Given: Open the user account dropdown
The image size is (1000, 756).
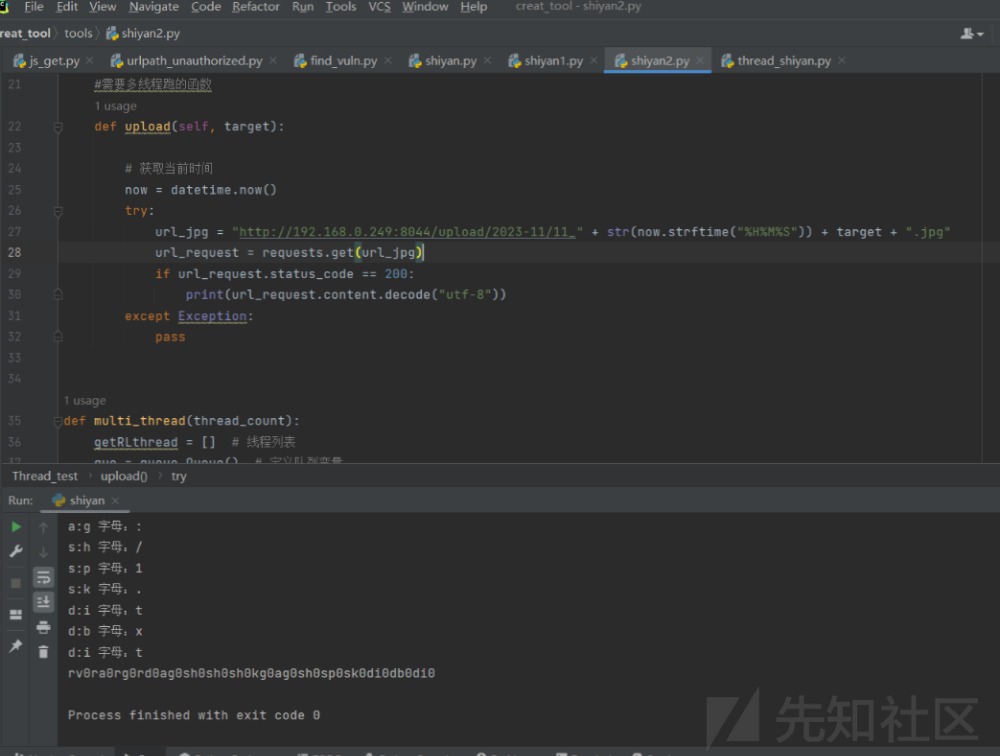Looking at the screenshot, I should tap(970, 33).
